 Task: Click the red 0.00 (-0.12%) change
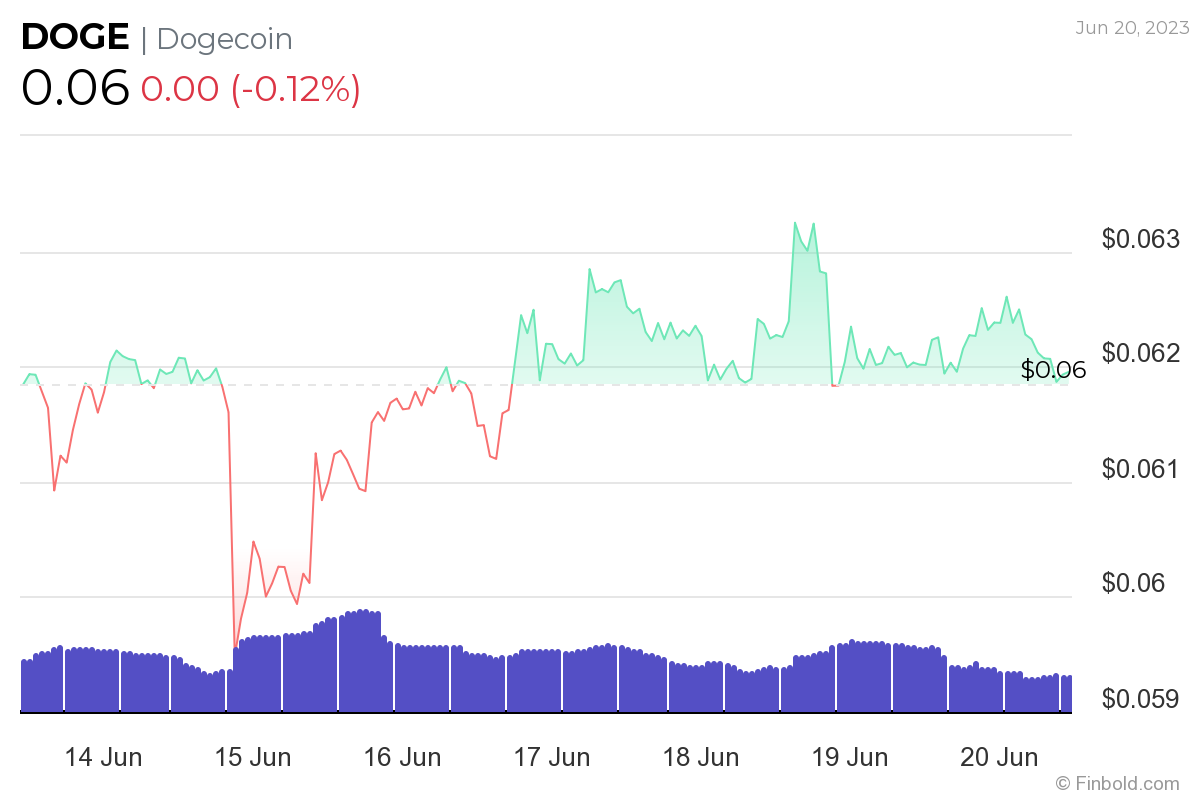(250, 89)
